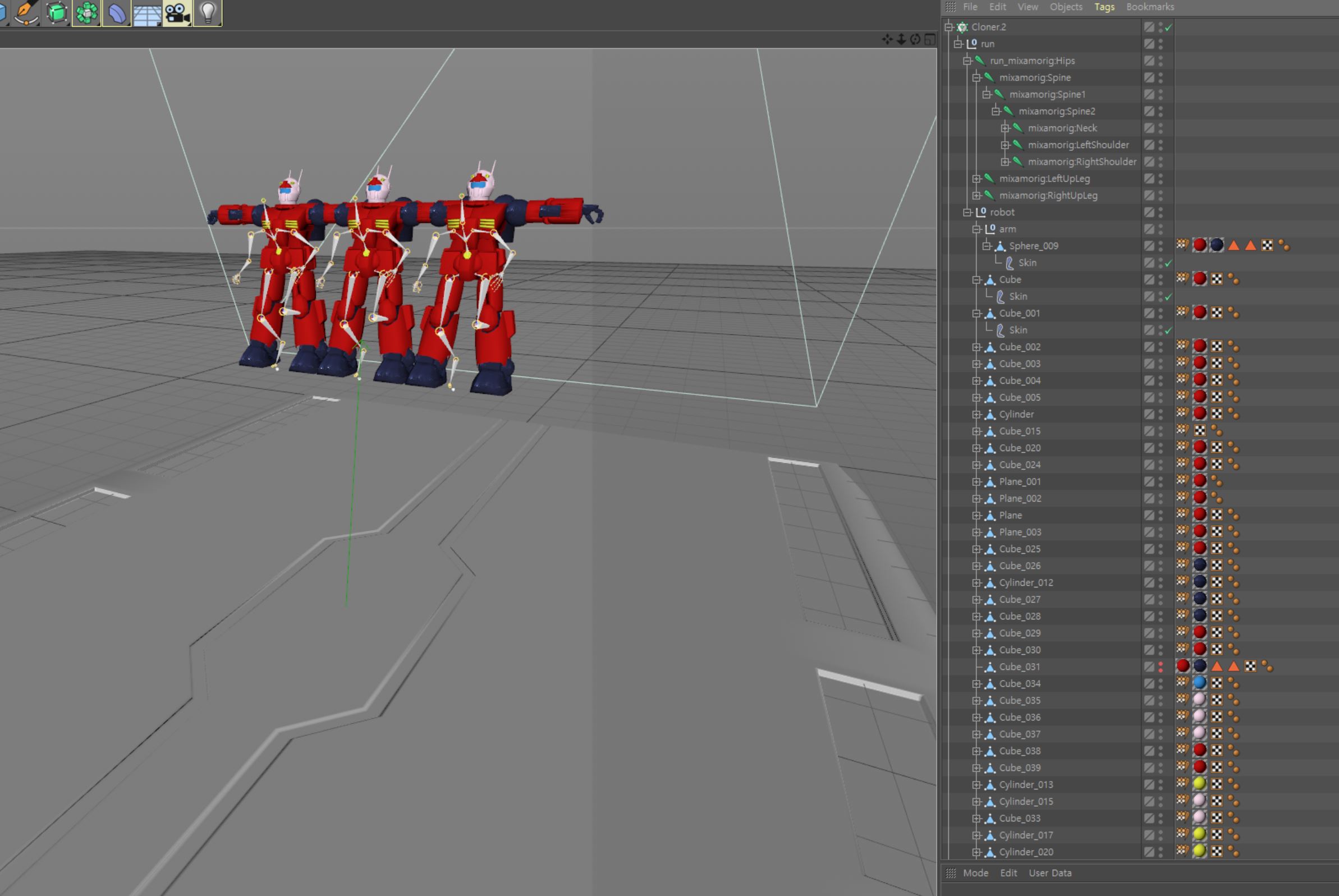The image size is (1339, 896).
Task: Select the red material tag on Cube_004
Action: click(1200, 380)
